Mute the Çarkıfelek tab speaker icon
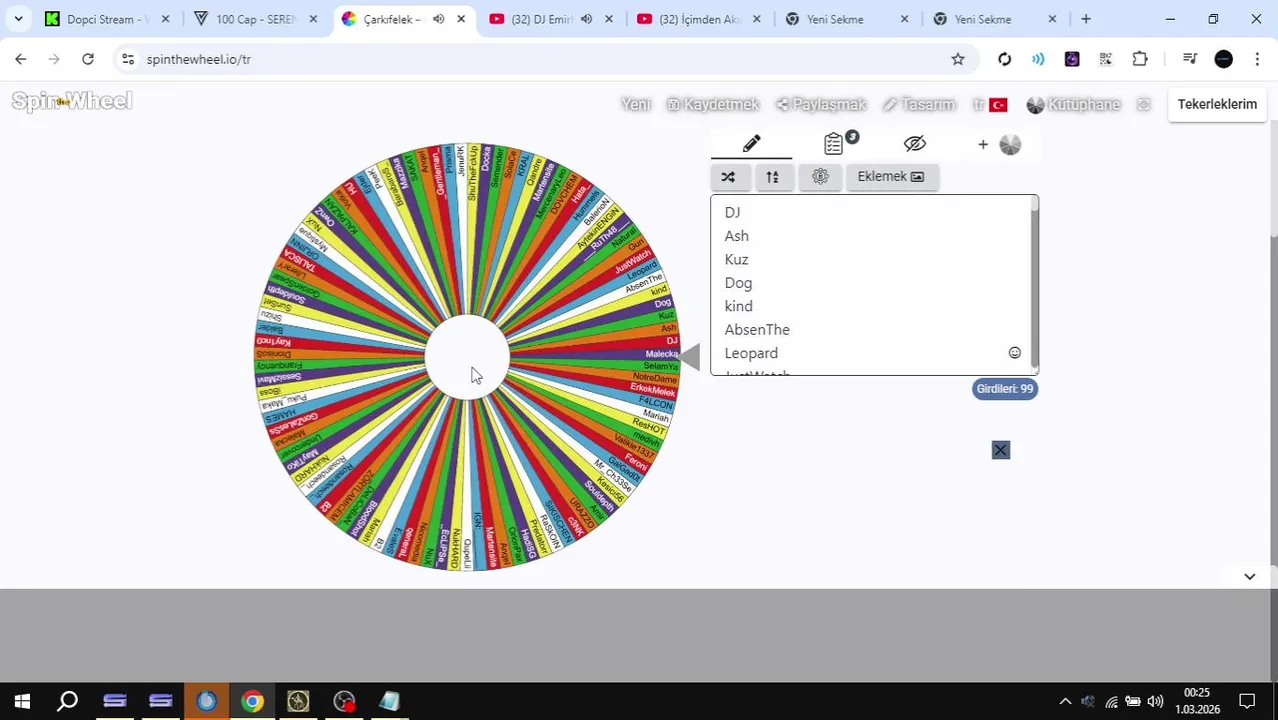The image size is (1278, 720). [438, 19]
